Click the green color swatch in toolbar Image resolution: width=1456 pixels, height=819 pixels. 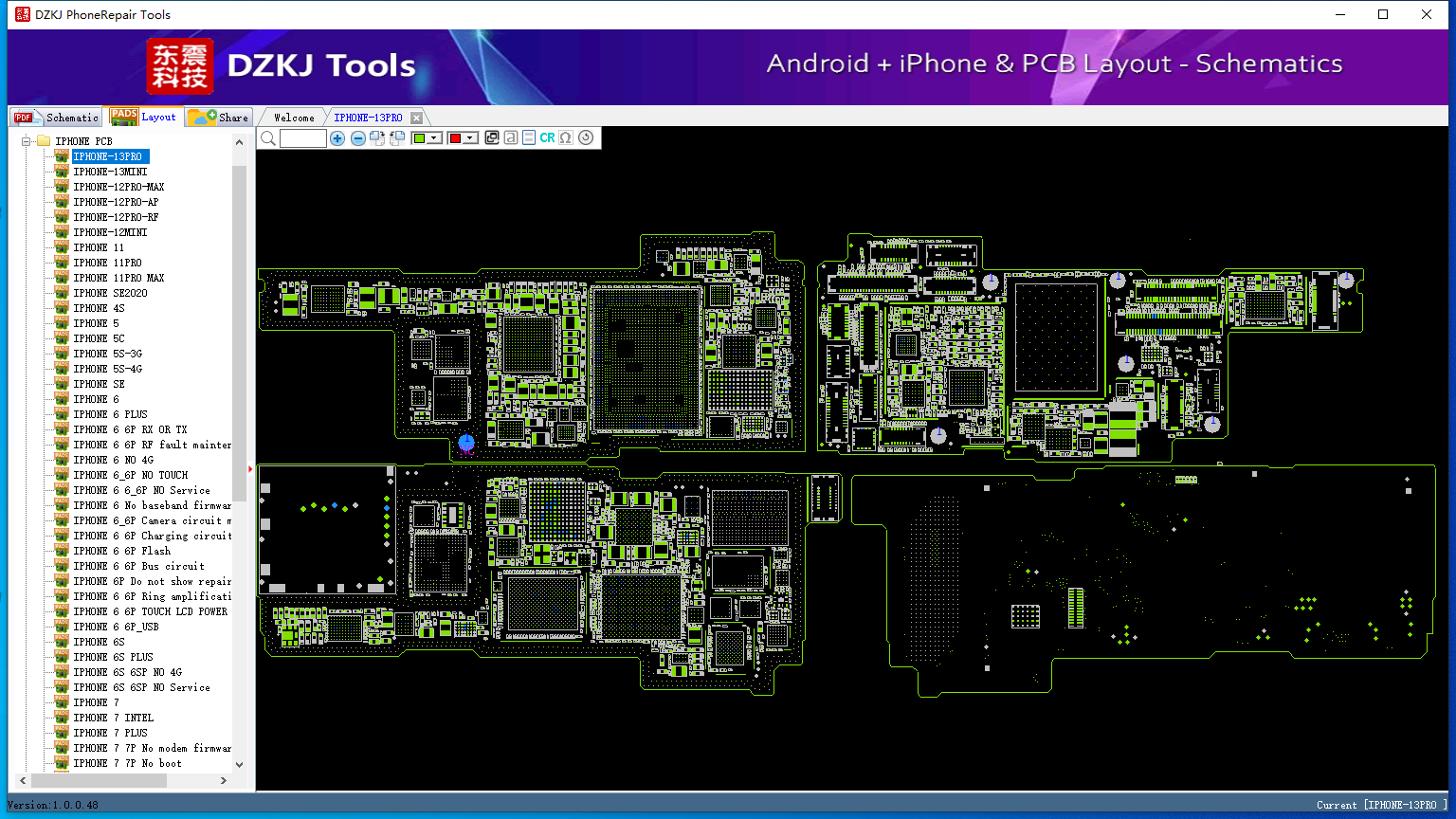click(419, 138)
